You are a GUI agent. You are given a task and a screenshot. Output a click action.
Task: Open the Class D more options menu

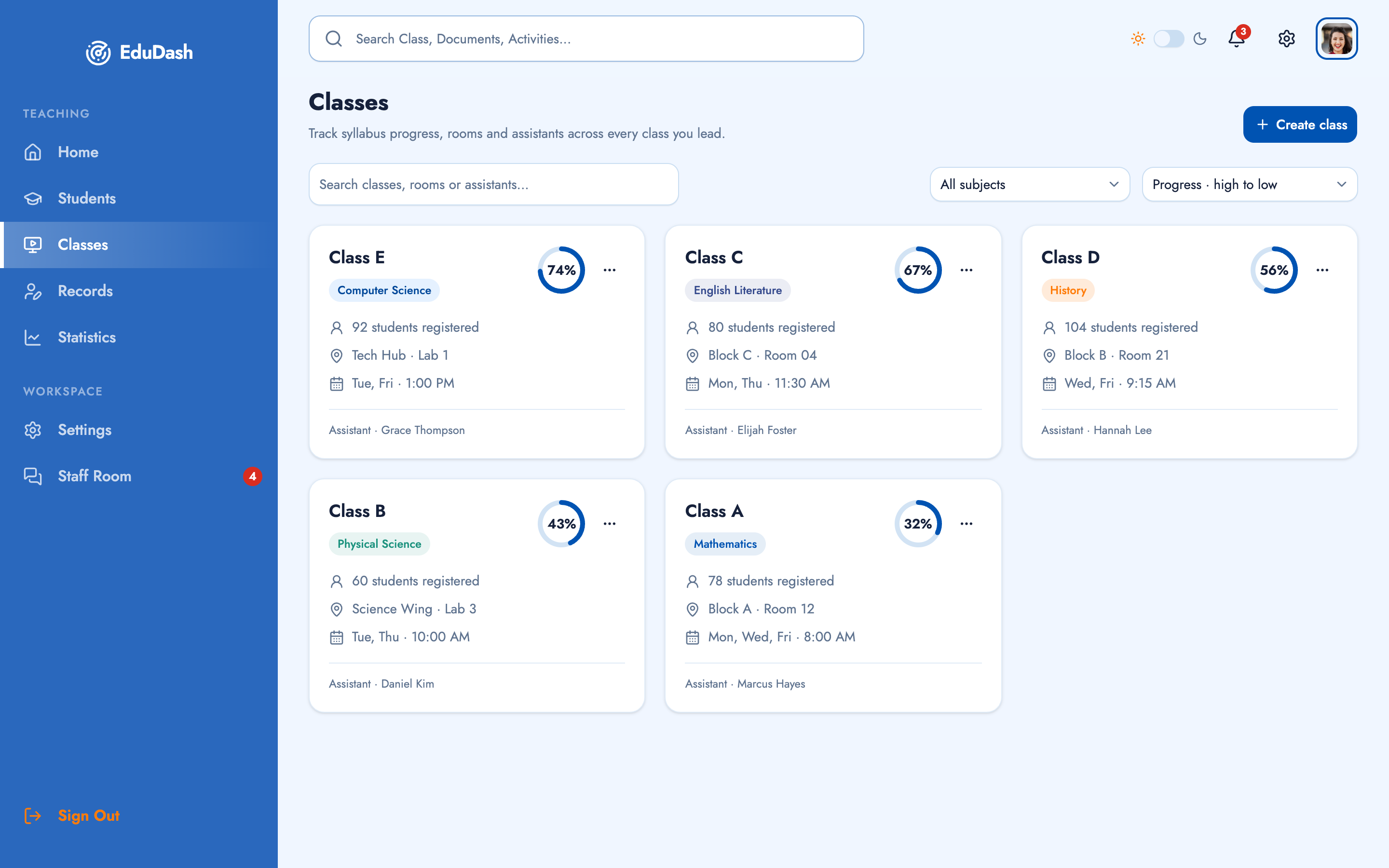tap(1322, 270)
